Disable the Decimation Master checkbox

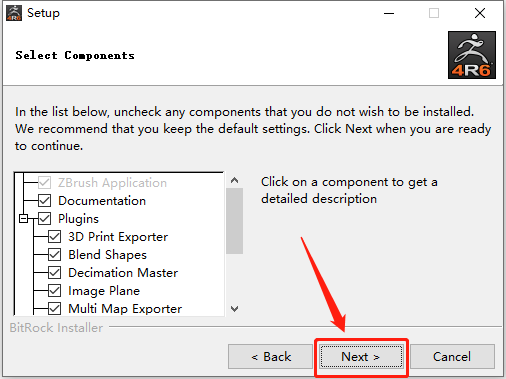click(54, 273)
